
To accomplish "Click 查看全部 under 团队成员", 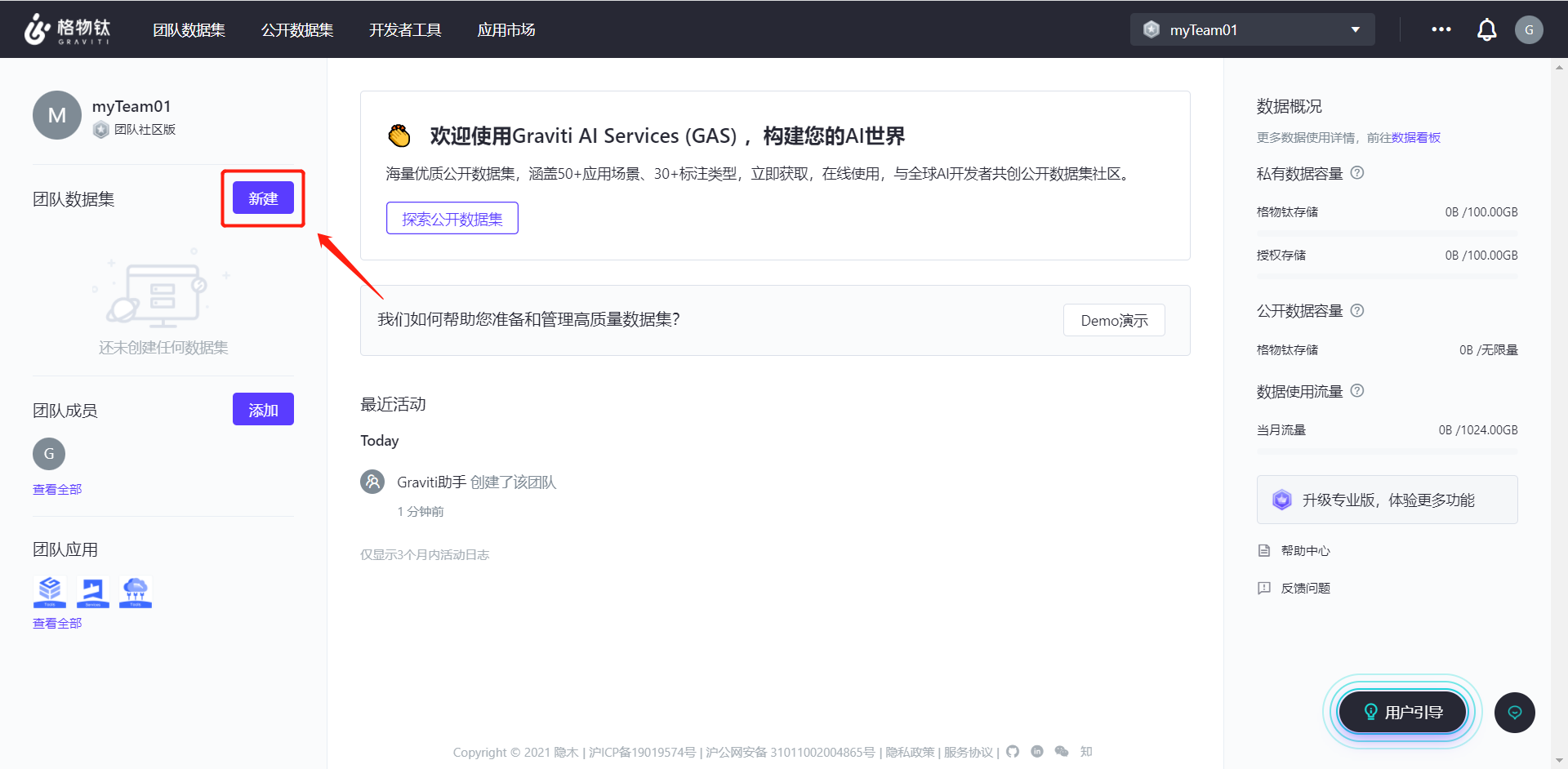I will coord(57,489).
